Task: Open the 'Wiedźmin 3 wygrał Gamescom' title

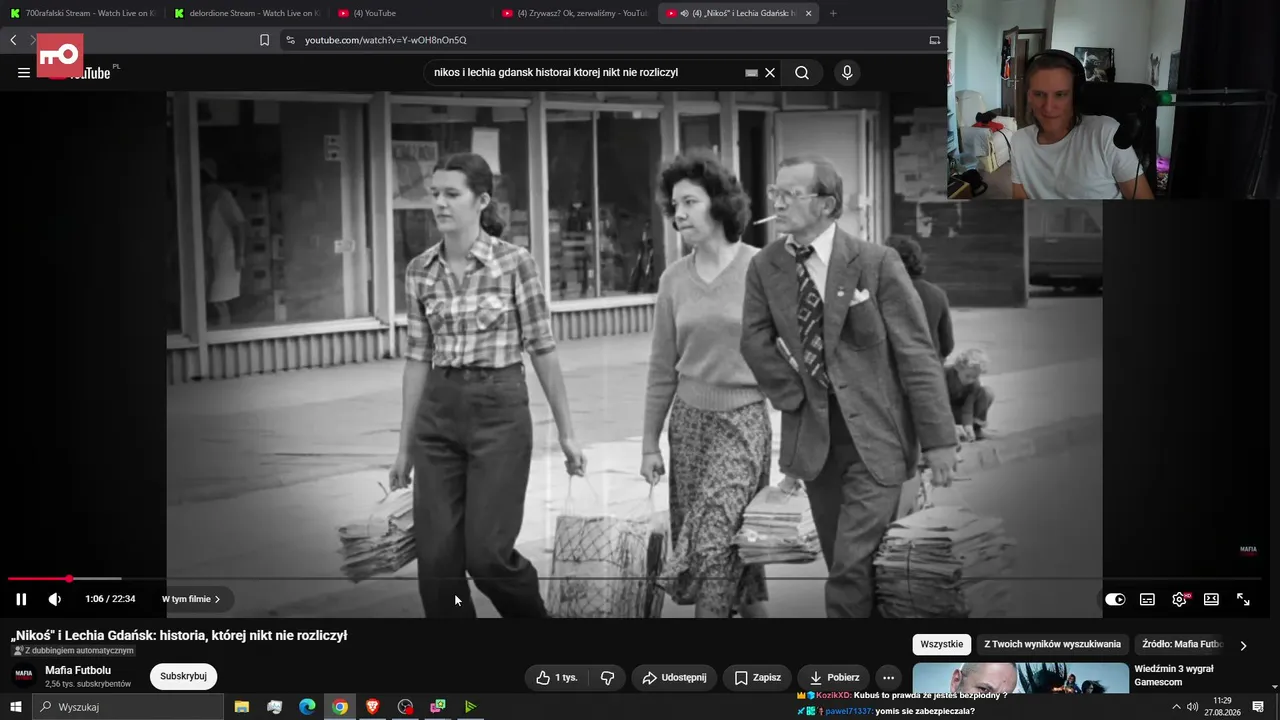Action: click(x=1173, y=675)
